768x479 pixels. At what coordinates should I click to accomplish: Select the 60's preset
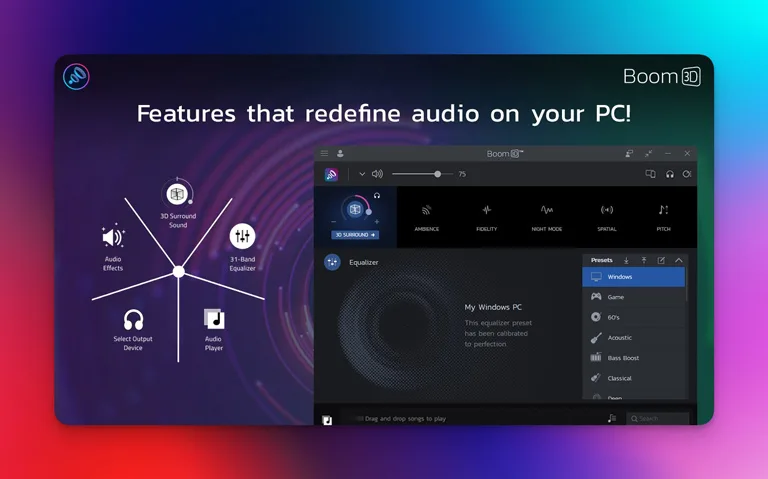[x=633, y=317]
